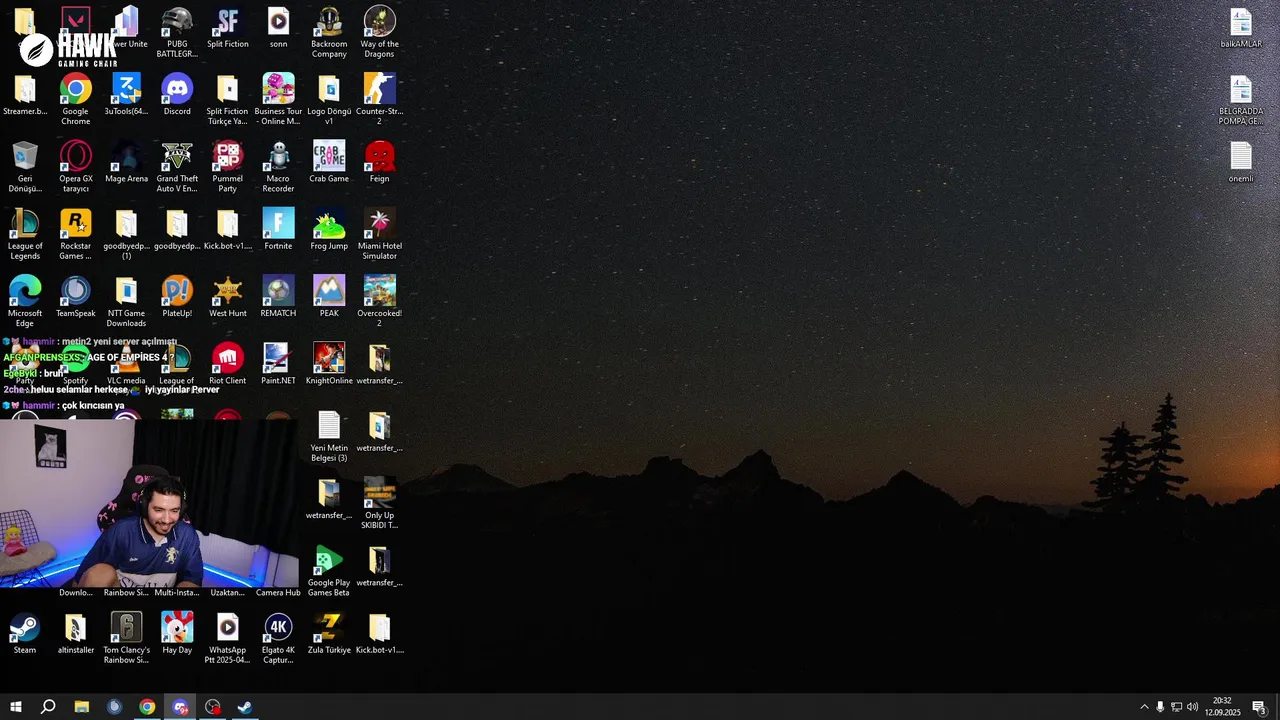Viewport: 1280px width, 720px height.
Task: Open the volume speaker icon in the tray
Action: (x=1192, y=707)
